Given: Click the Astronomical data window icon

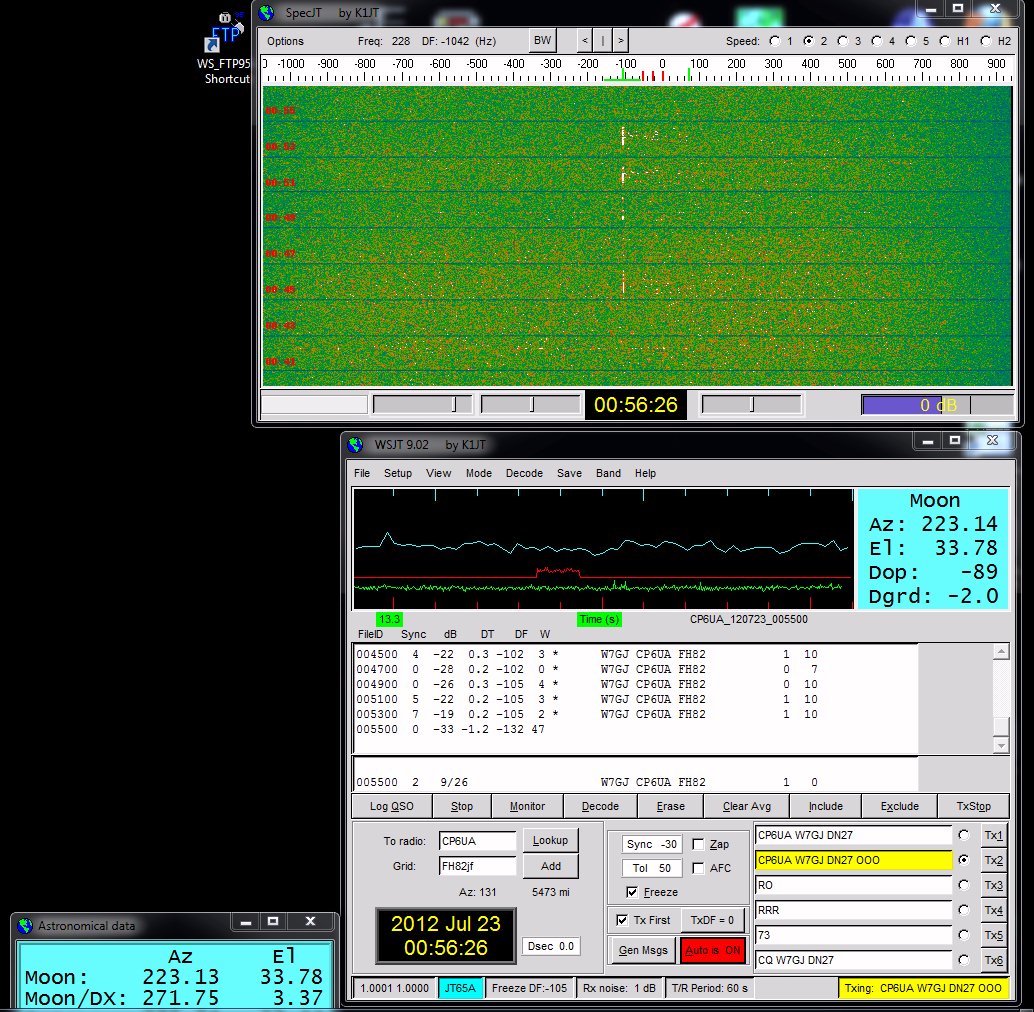Looking at the screenshot, I should (x=24, y=925).
